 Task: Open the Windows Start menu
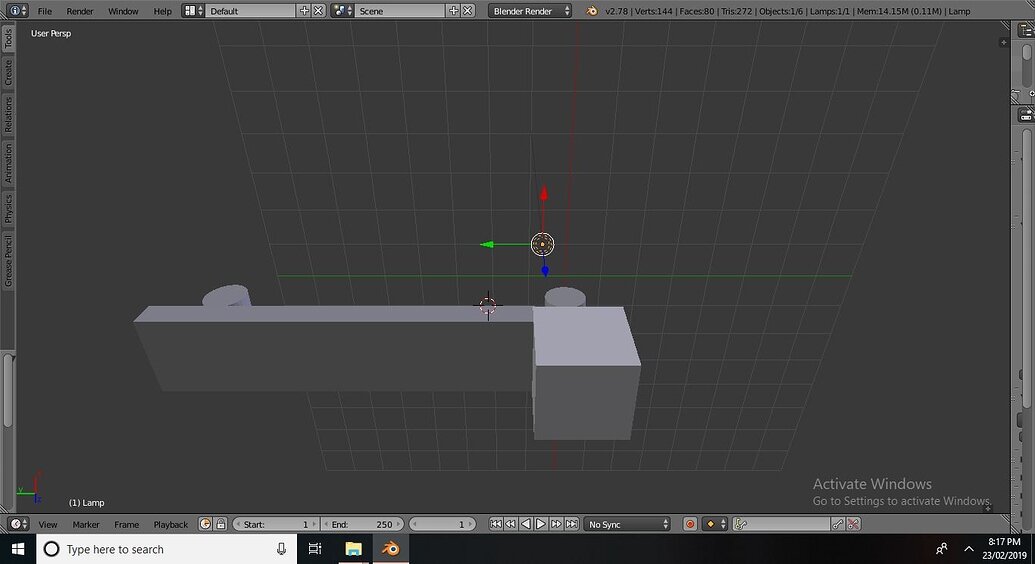(18, 549)
